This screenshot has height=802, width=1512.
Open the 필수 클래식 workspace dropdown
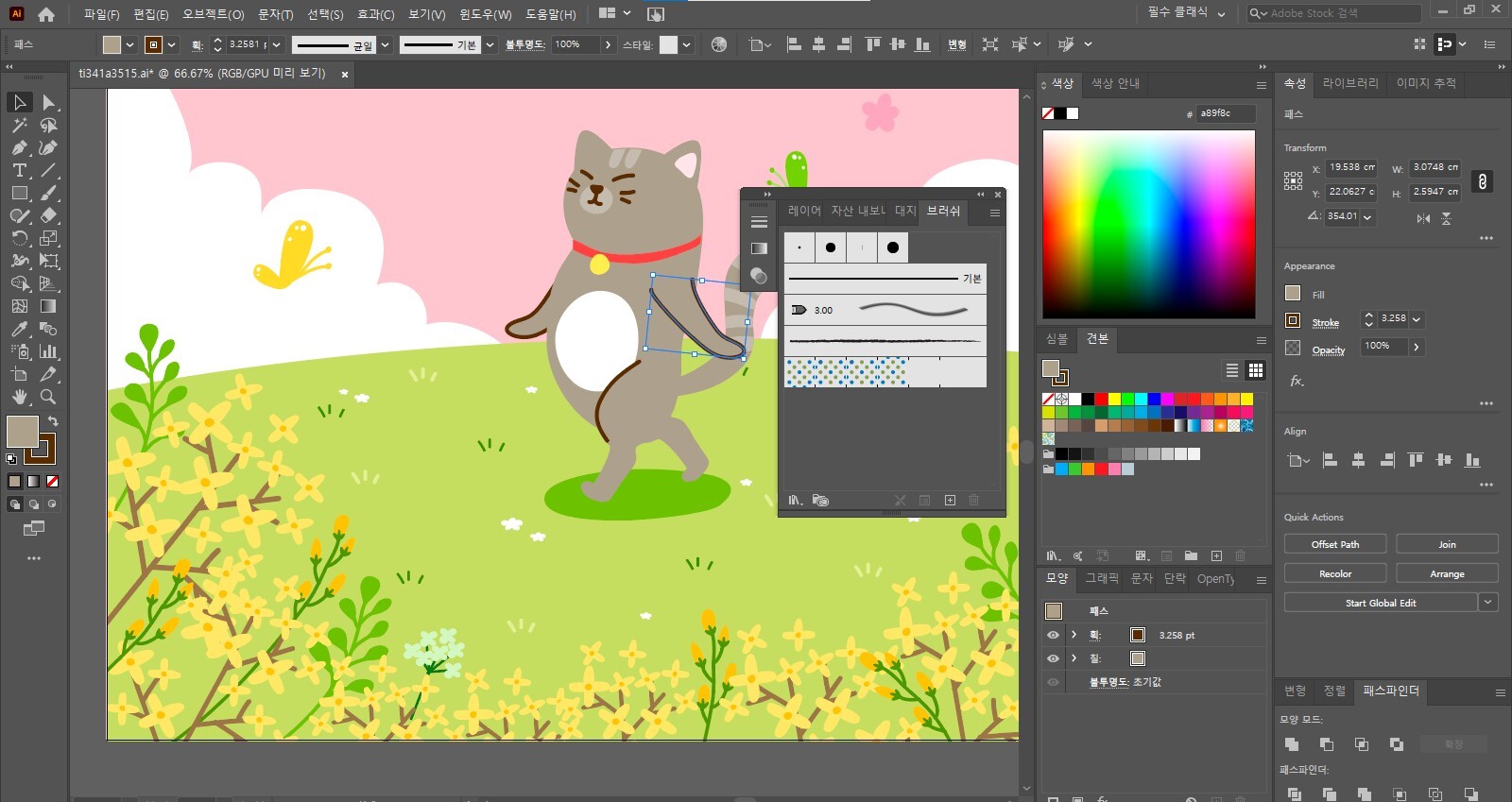tap(1186, 13)
